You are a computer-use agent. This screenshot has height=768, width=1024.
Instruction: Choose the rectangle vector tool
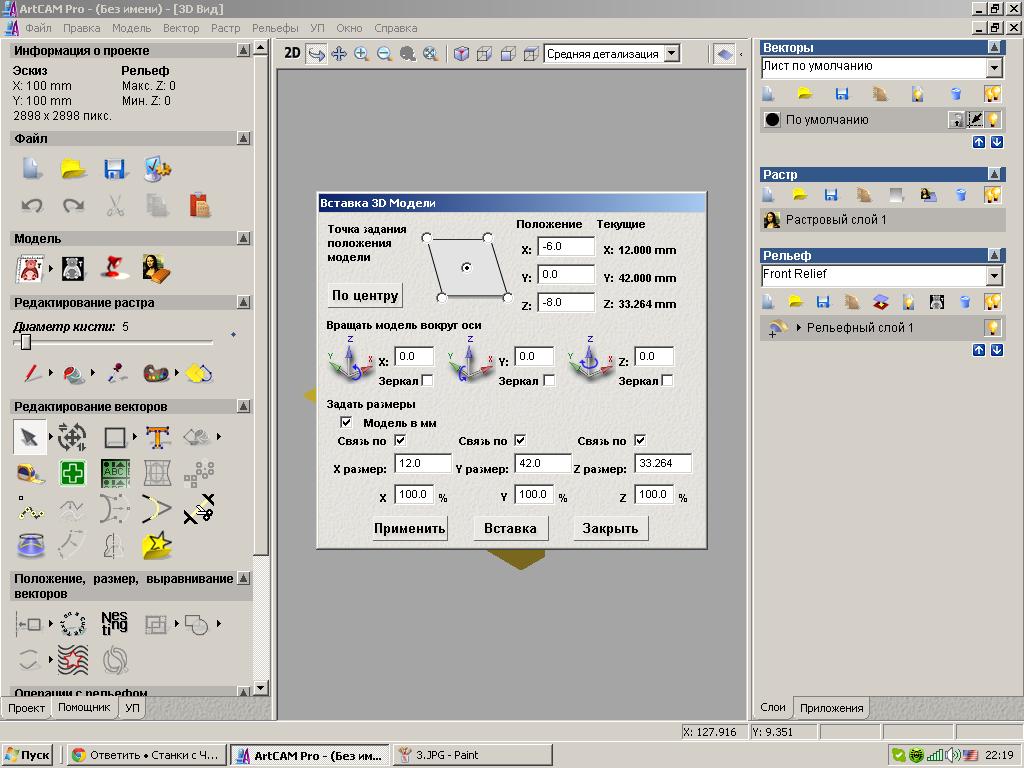coord(115,437)
